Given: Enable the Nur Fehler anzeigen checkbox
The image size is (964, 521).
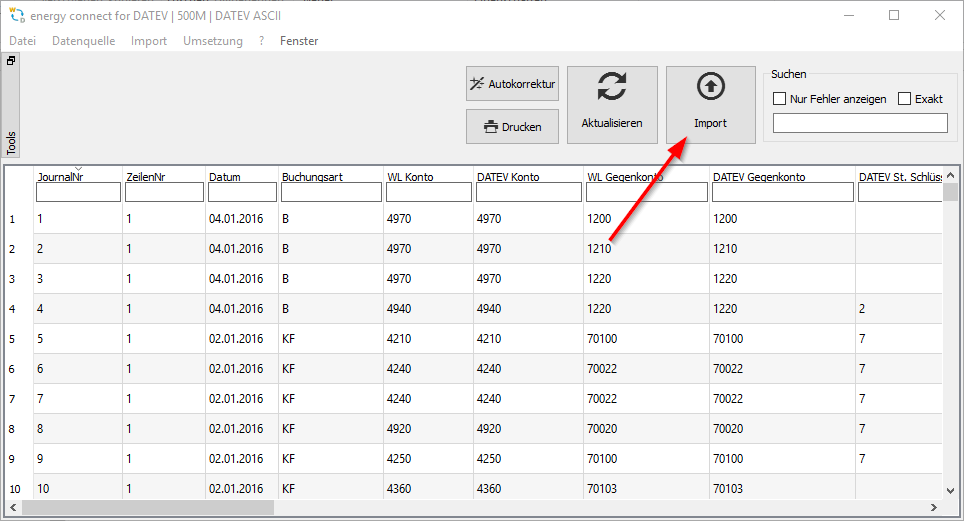Looking at the screenshot, I should tap(780, 98).
